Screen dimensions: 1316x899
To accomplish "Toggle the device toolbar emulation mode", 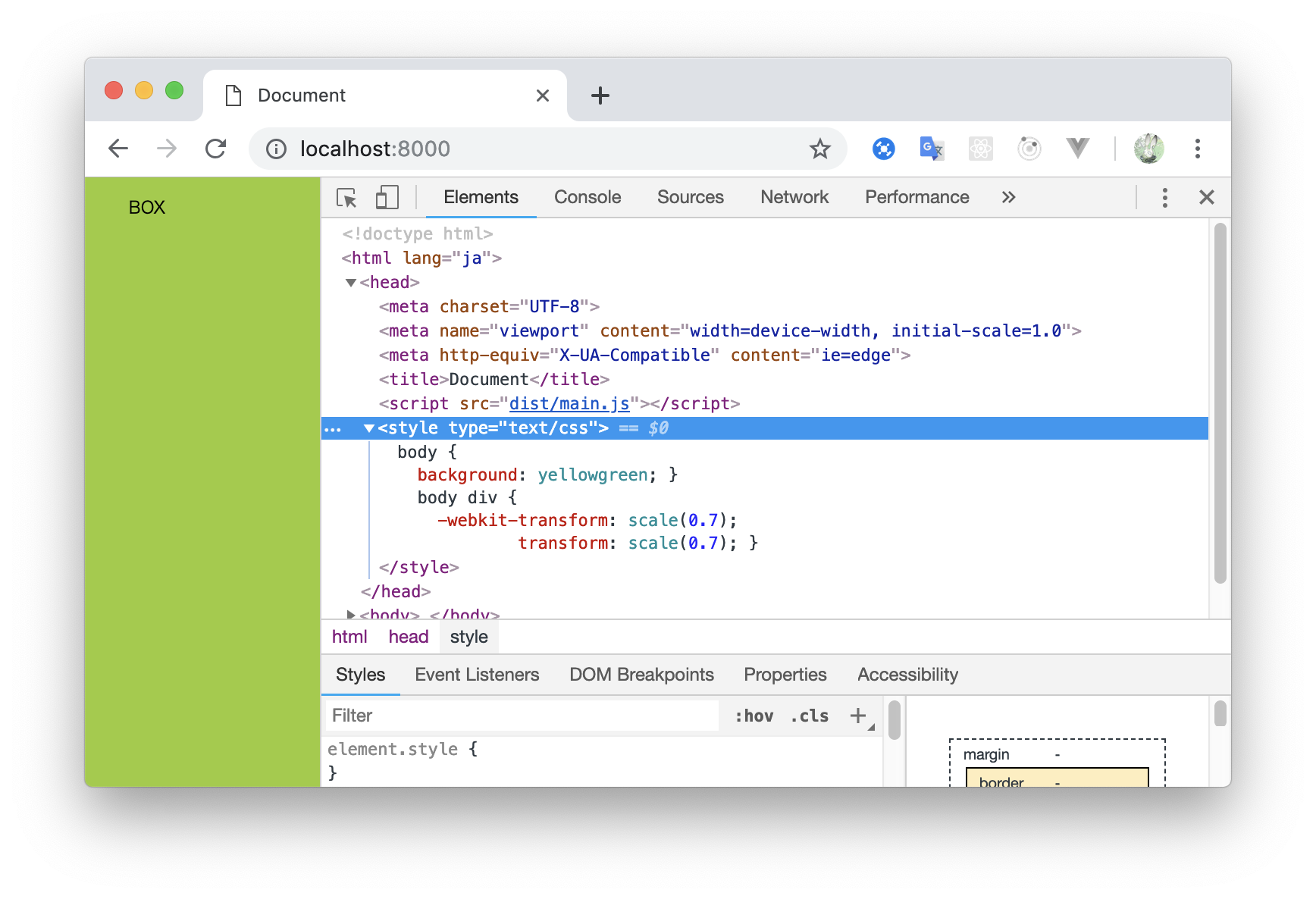I will (x=387, y=197).
